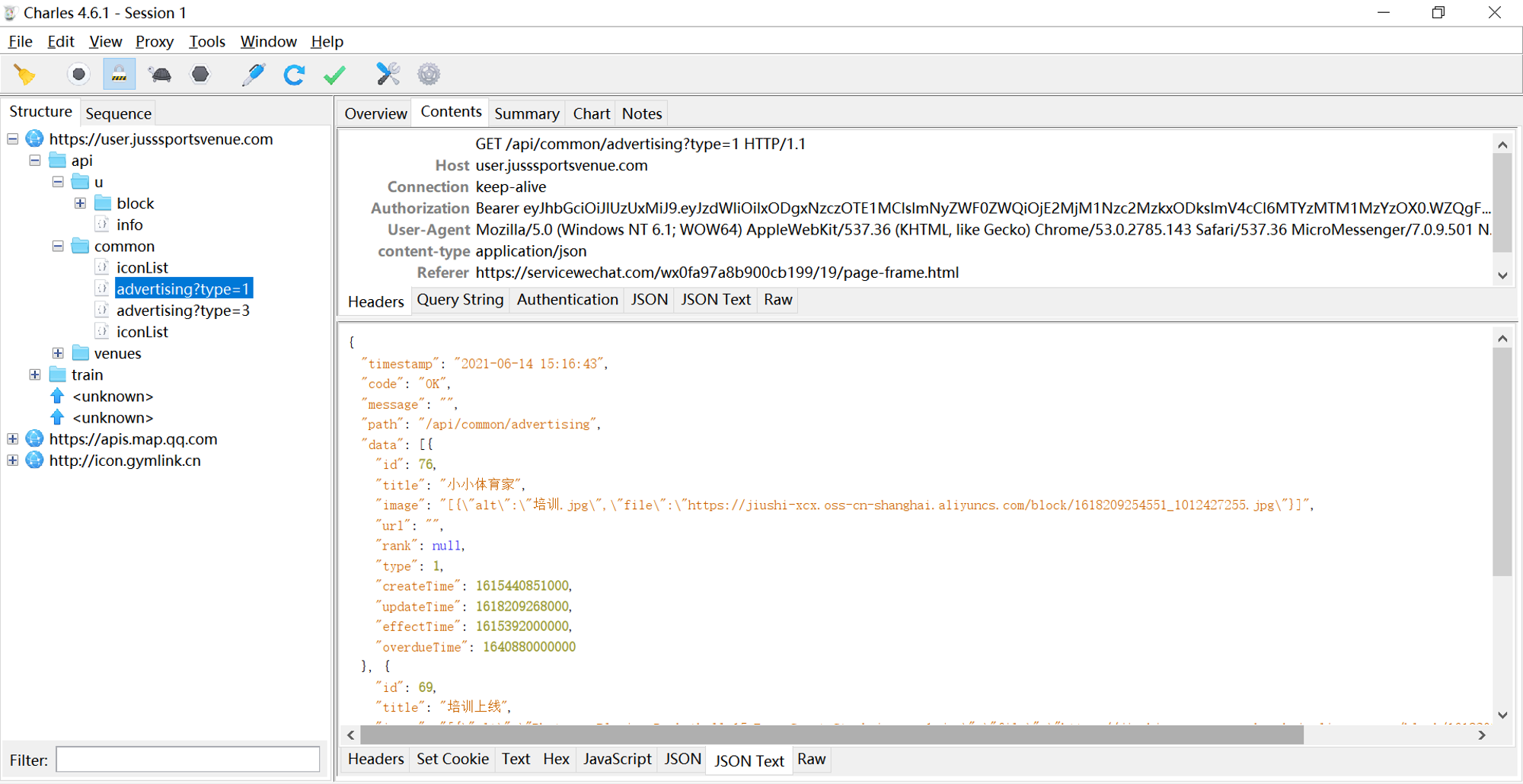Open the Edit menu
The width and height of the screenshot is (1523, 784).
coord(61,42)
